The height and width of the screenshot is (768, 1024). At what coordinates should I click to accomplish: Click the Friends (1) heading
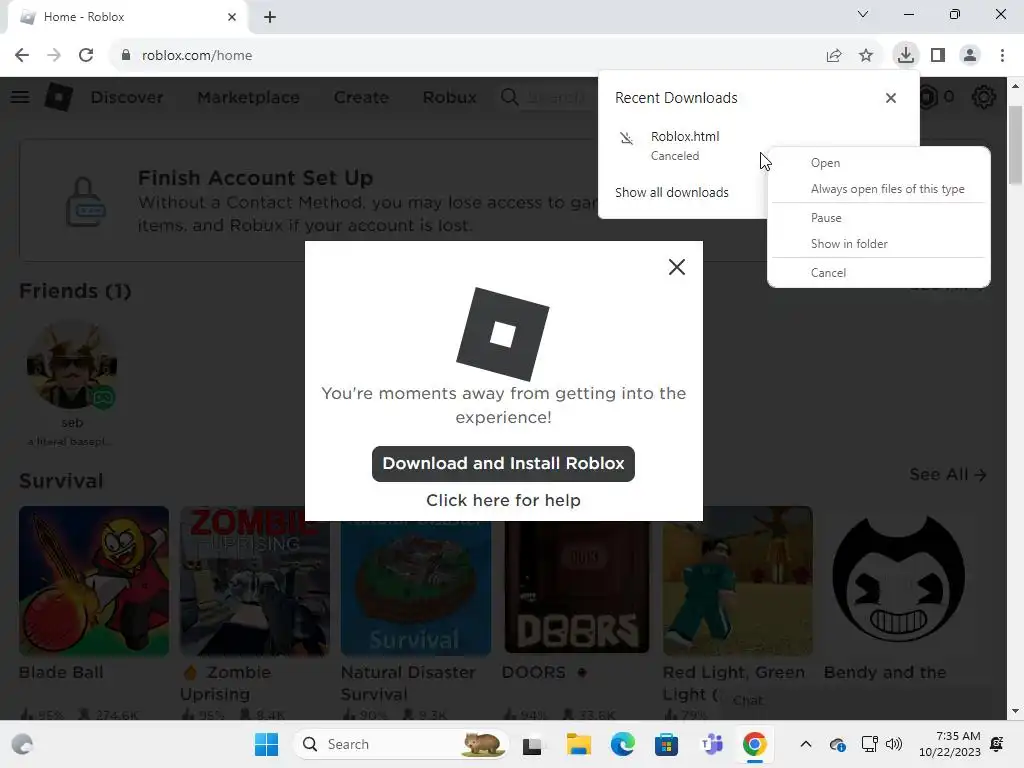point(75,291)
